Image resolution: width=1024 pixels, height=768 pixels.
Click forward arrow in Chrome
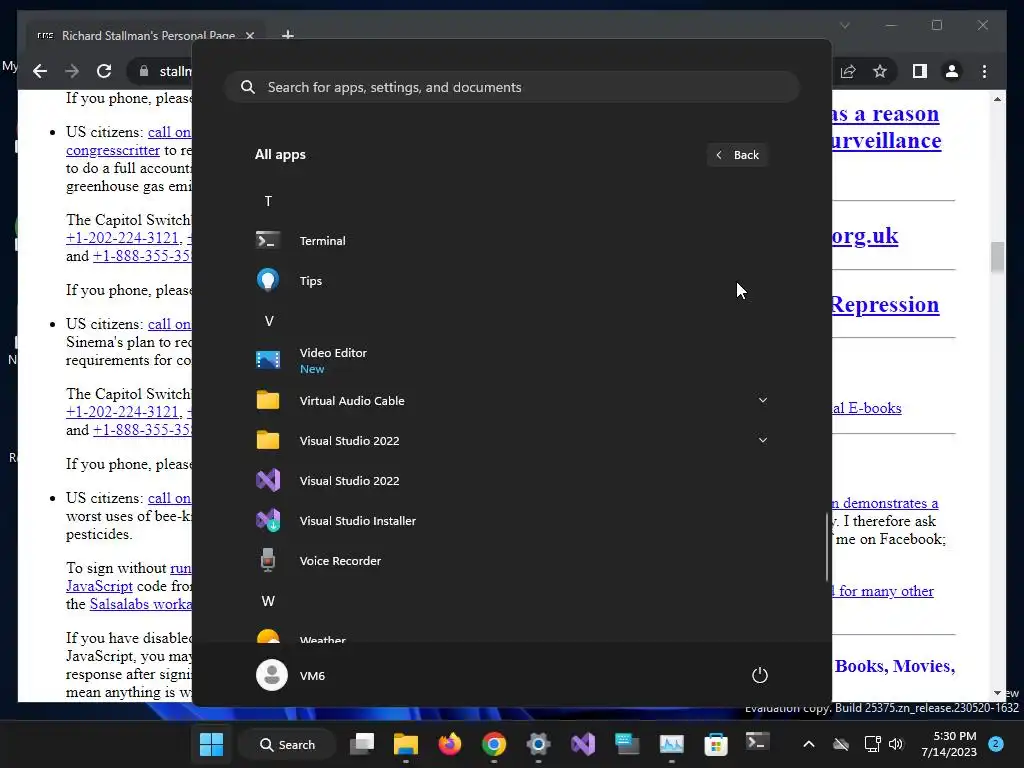click(x=72, y=71)
